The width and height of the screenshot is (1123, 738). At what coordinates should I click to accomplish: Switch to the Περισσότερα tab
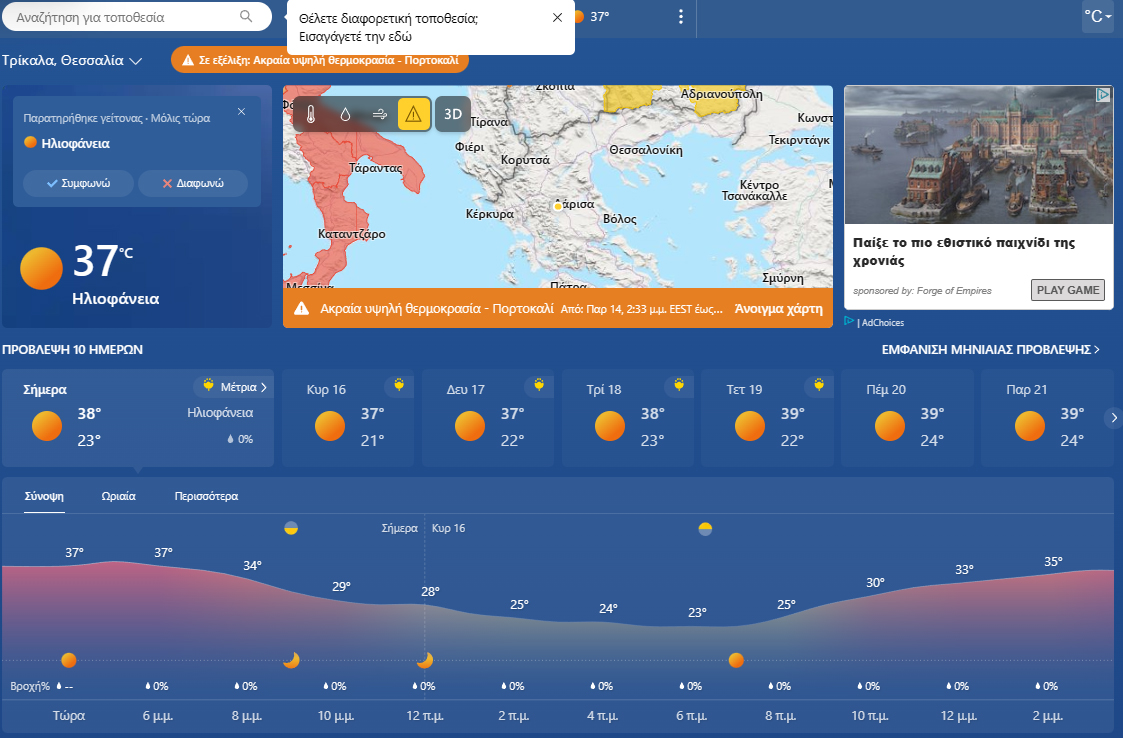click(206, 496)
